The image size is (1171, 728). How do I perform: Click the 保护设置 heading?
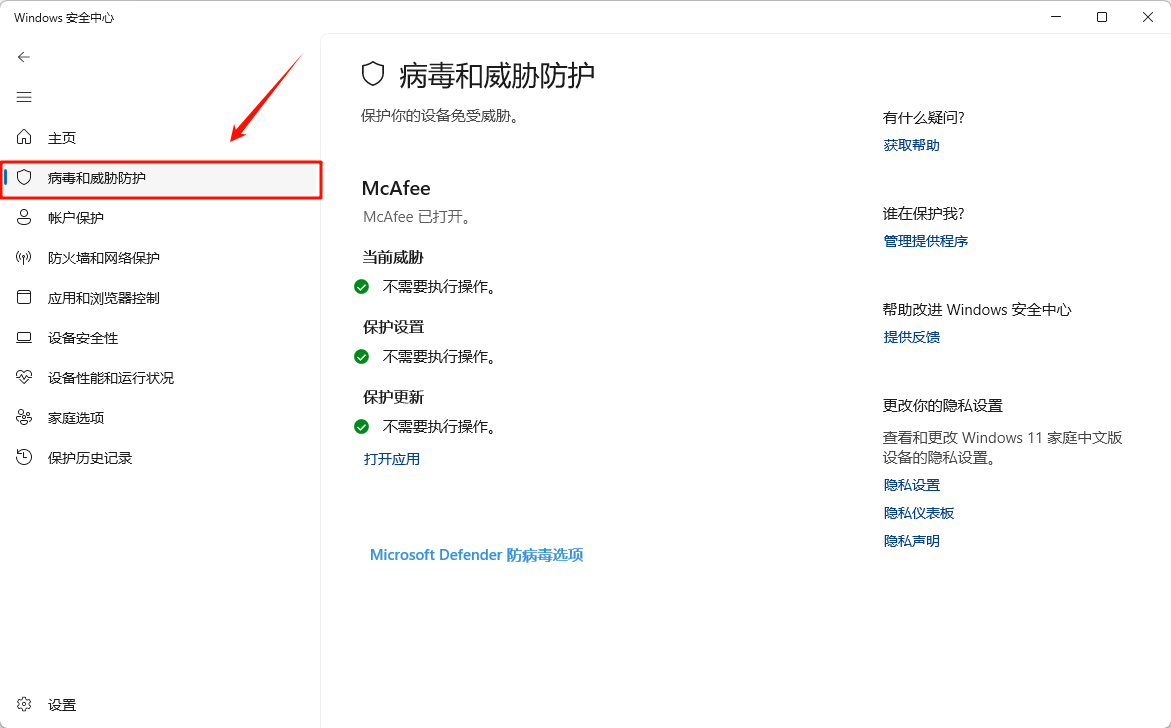click(x=393, y=327)
